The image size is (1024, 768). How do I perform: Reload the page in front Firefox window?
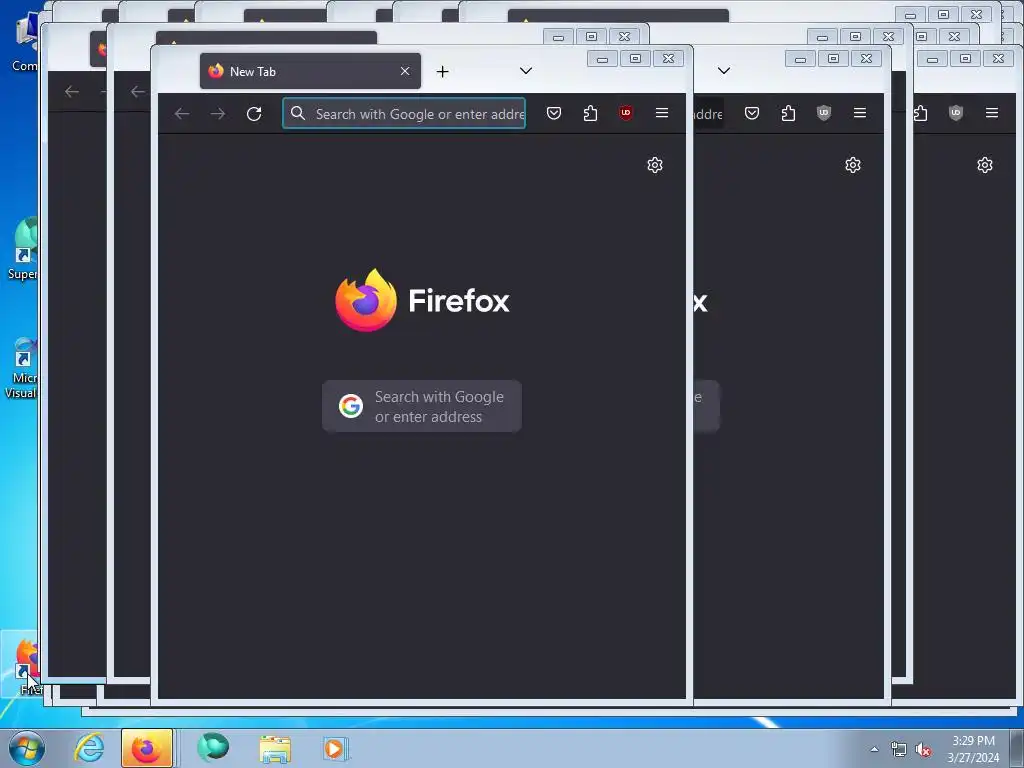(254, 114)
